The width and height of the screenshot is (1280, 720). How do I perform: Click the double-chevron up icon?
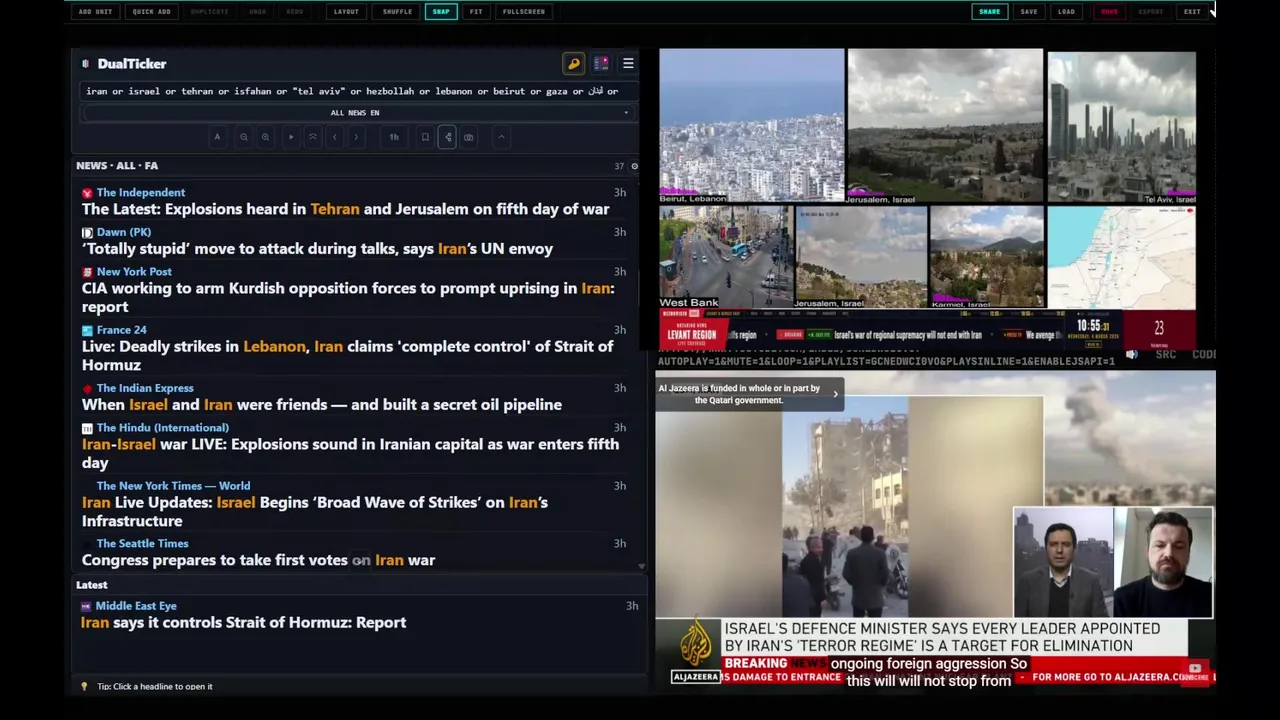click(x=312, y=137)
